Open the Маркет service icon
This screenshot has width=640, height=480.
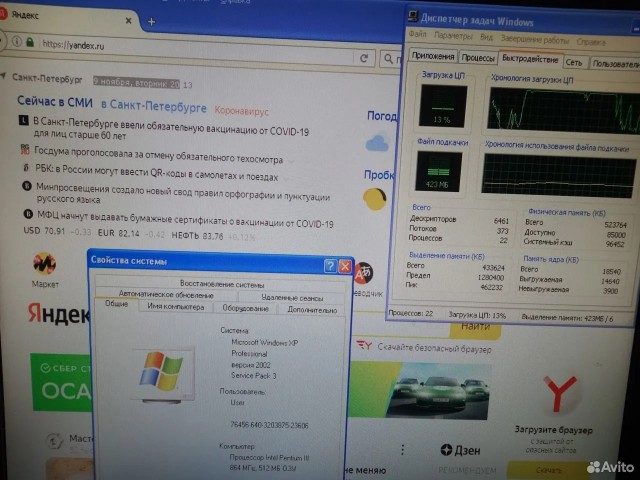pyautogui.click(x=44, y=264)
